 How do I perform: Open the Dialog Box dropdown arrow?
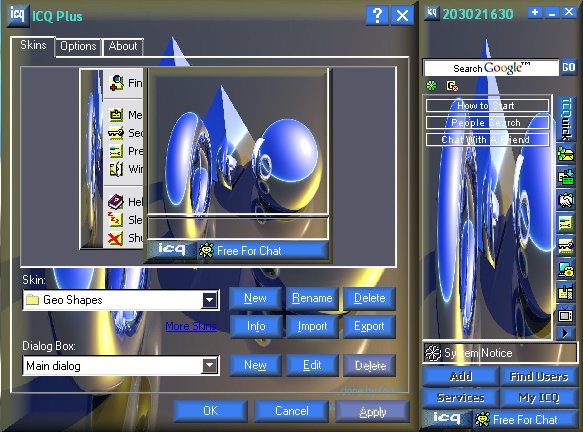[210, 366]
